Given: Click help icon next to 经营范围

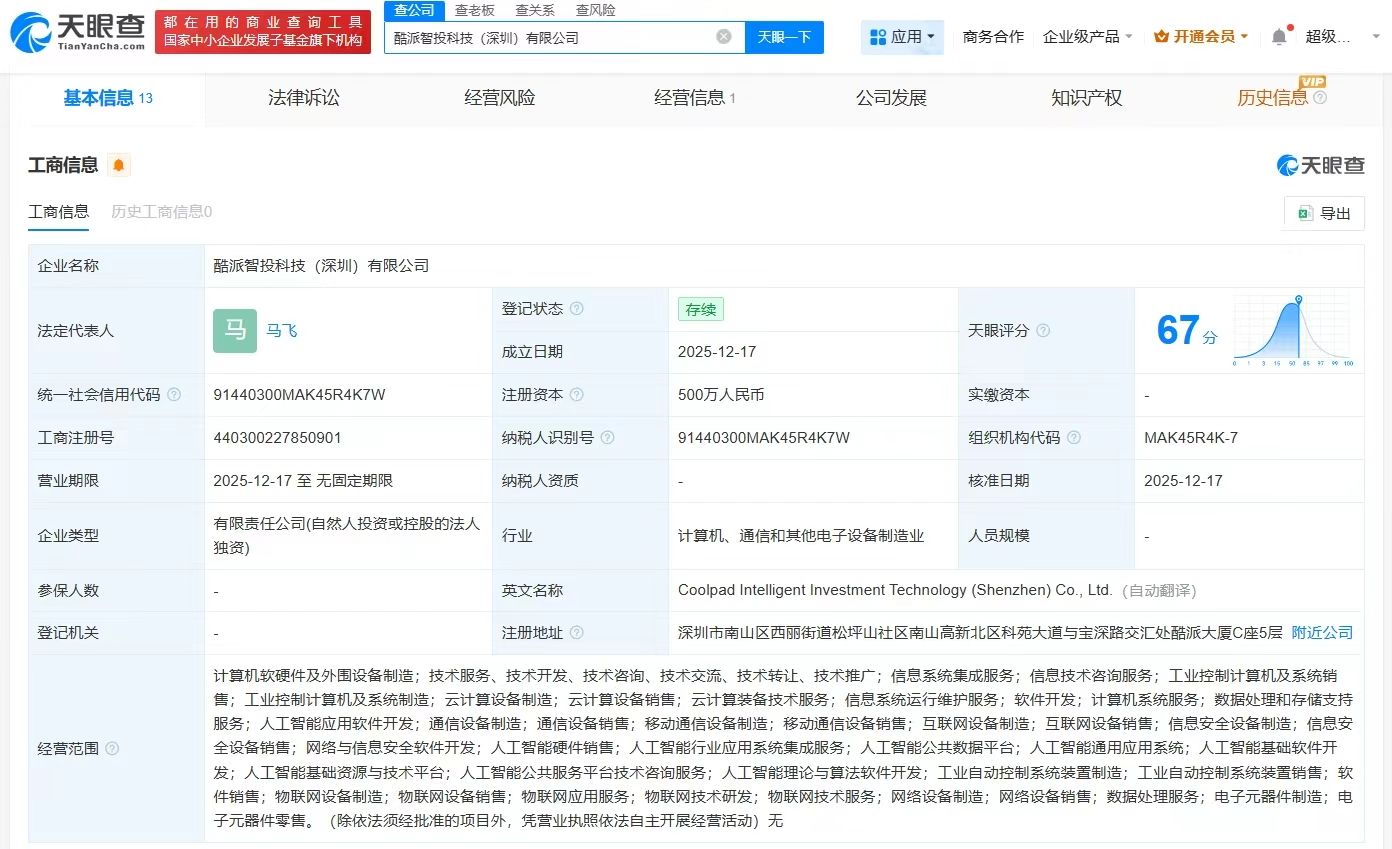Looking at the screenshot, I should [112, 748].
